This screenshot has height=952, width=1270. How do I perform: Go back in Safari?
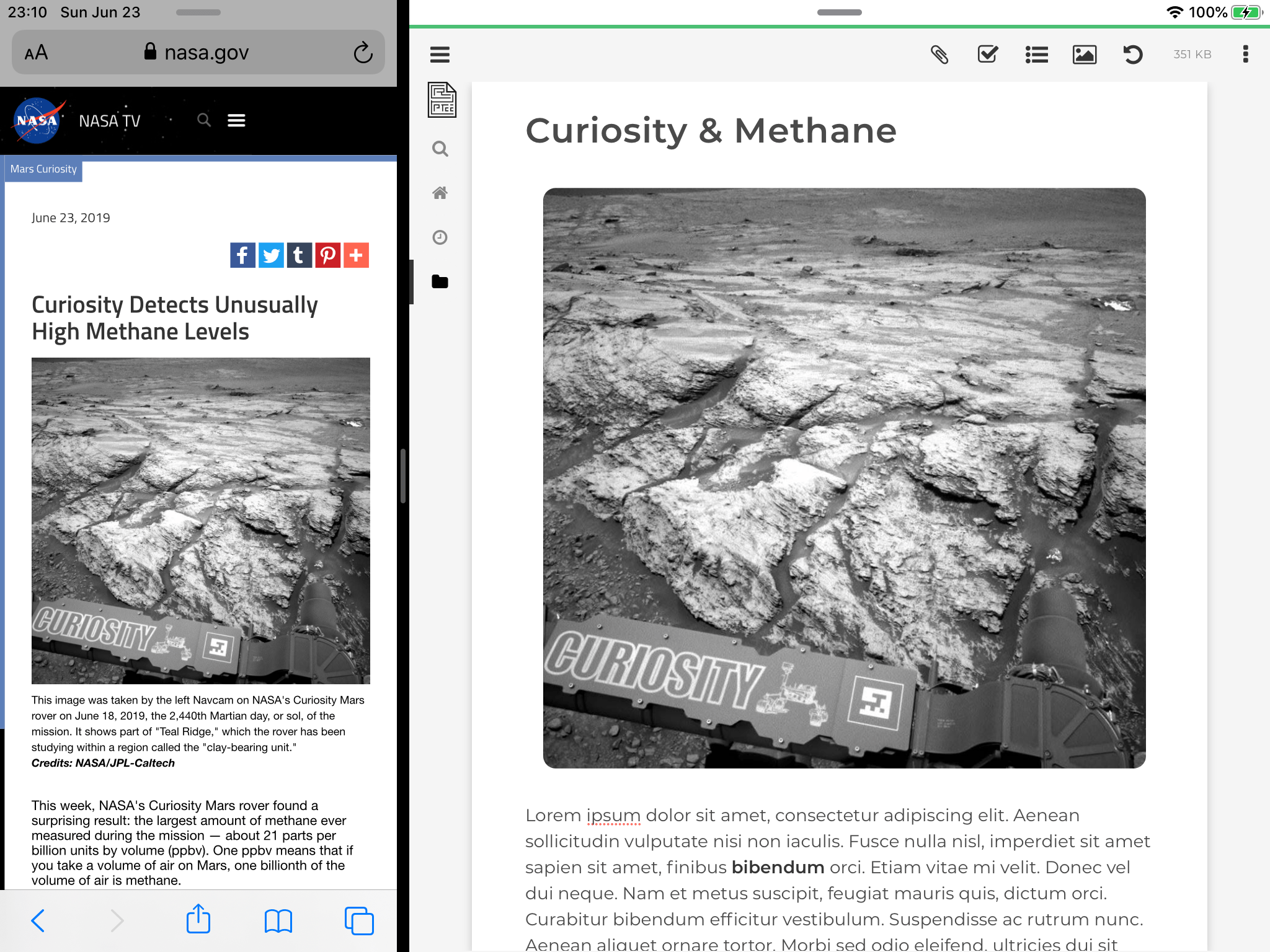pos(38,920)
